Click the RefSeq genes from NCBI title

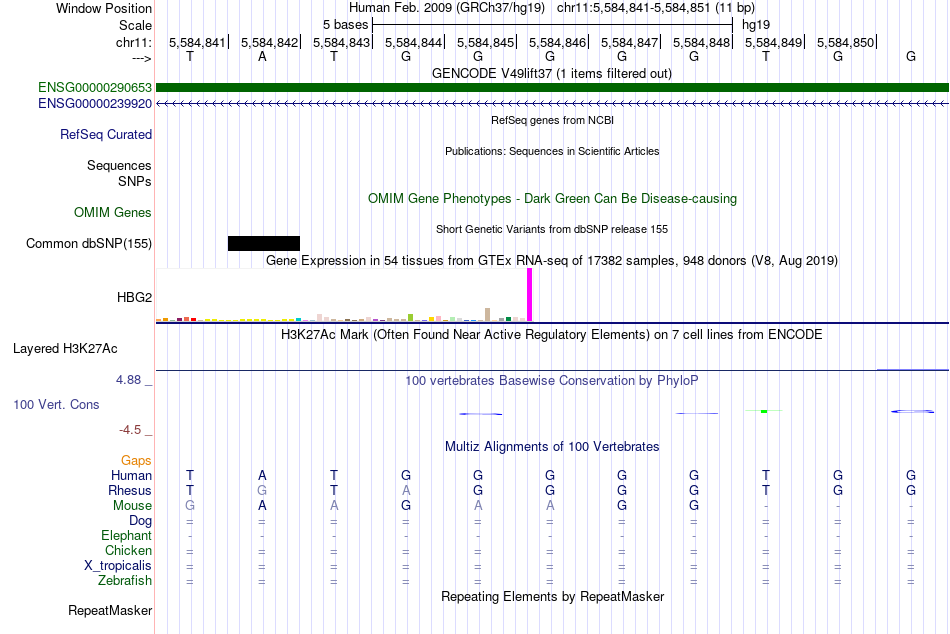point(552,120)
